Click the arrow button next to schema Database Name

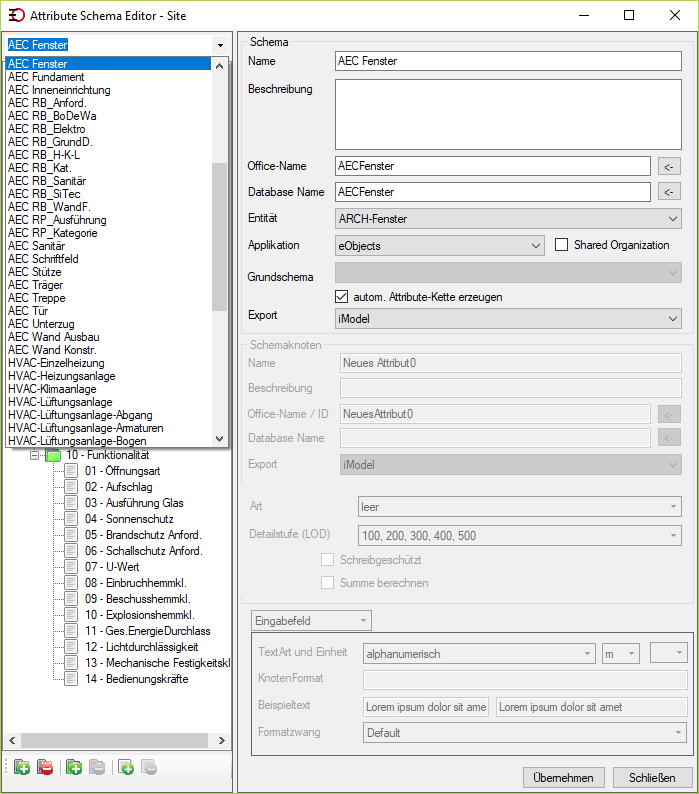(x=669, y=192)
